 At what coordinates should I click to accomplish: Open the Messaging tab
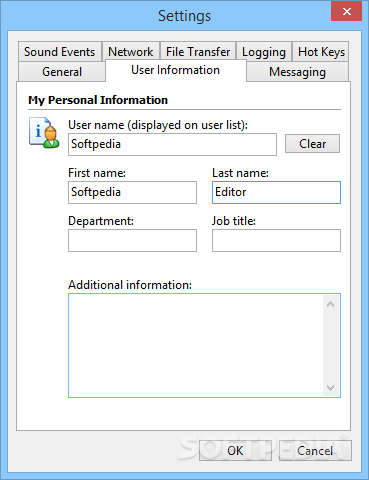pos(297,72)
